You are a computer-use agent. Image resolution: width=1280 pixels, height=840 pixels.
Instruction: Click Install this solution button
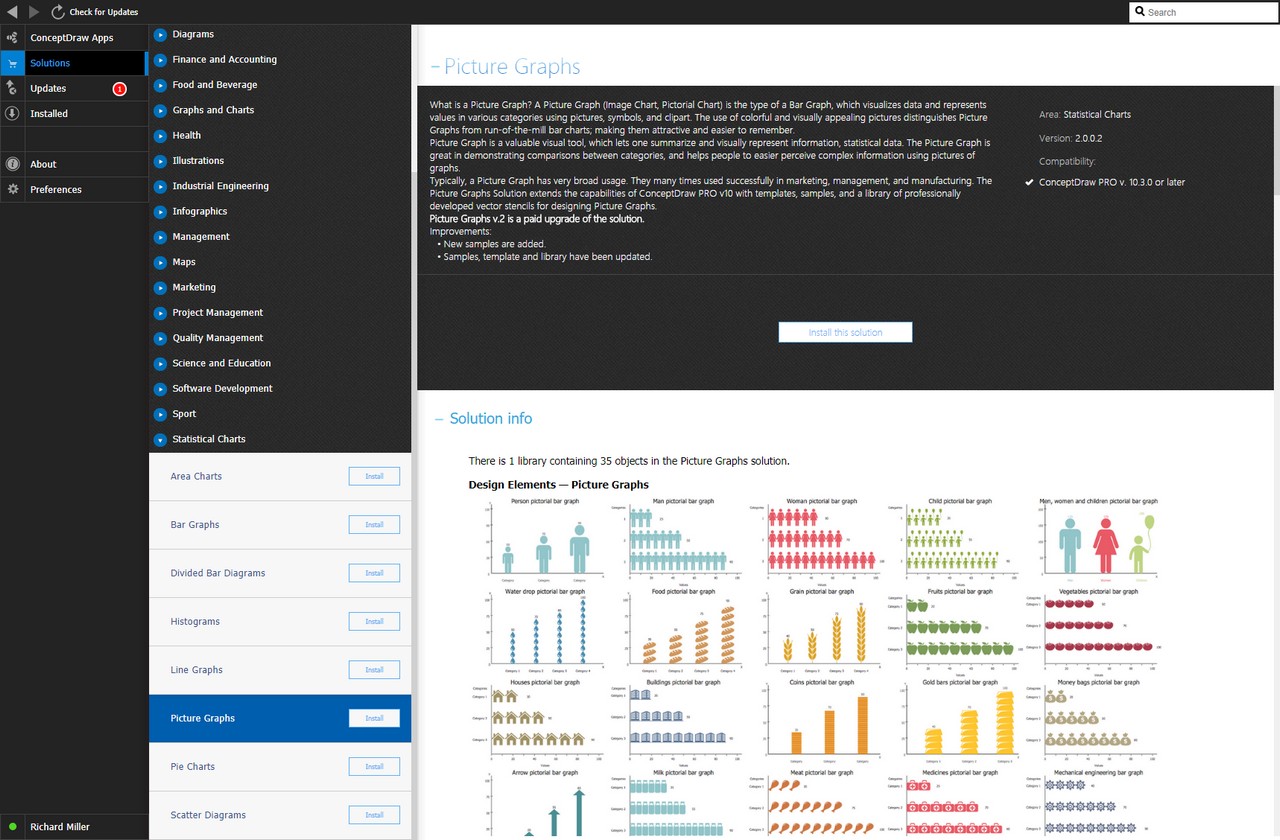(x=845, y=332)
